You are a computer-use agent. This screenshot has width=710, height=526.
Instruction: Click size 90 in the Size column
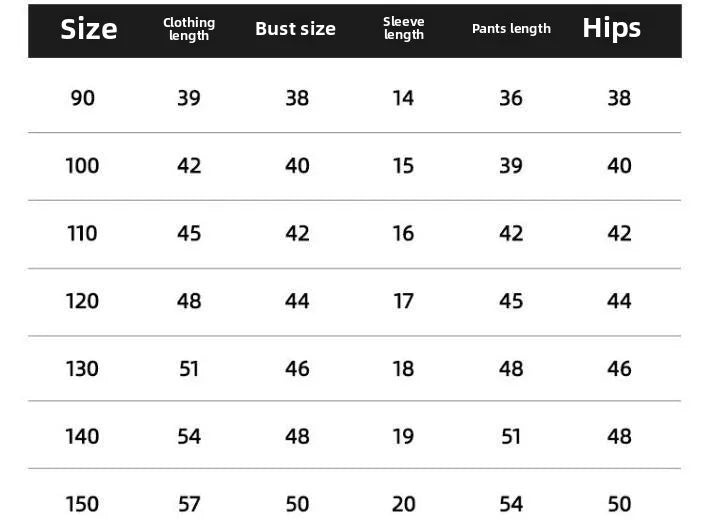click(83, 98)
